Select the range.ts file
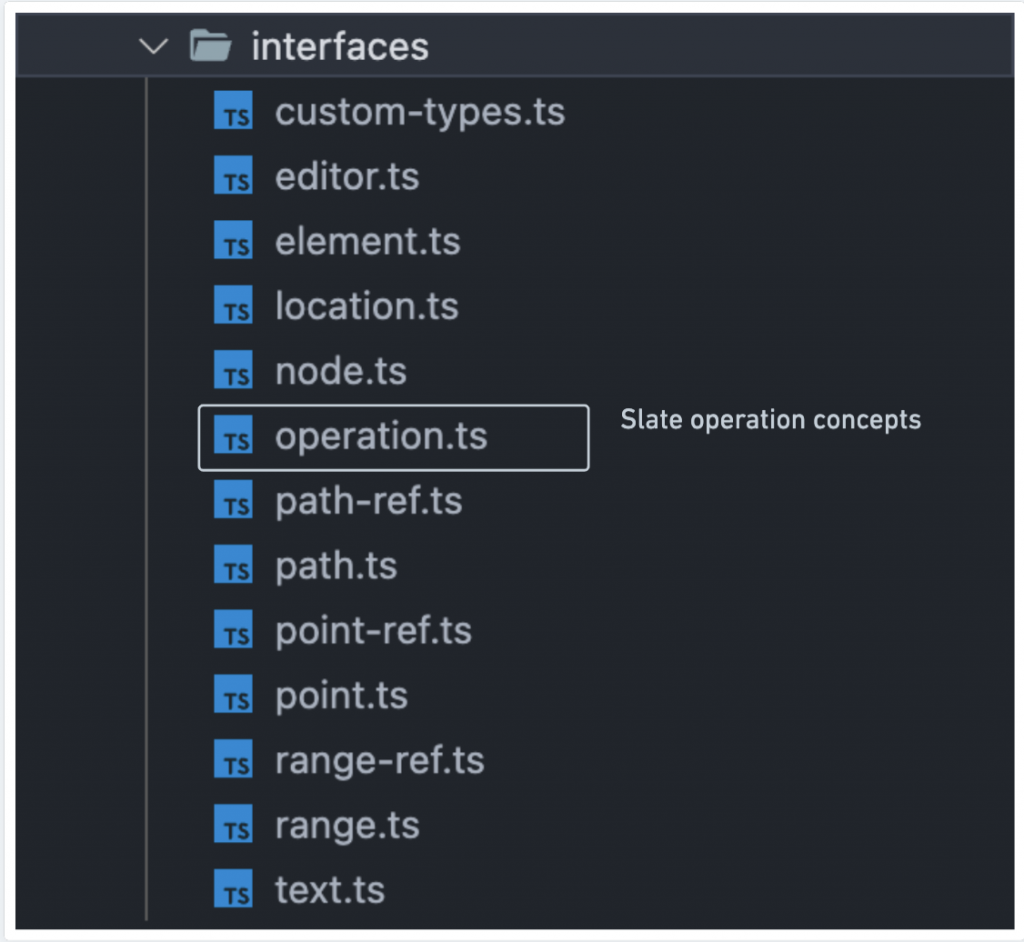The width and height of the screenshot is (1024, 942). pos(347,826)
